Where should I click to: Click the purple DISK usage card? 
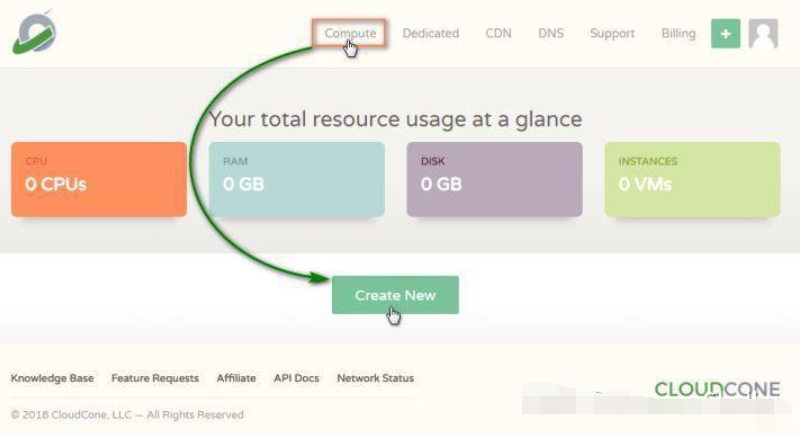point(494,179)
